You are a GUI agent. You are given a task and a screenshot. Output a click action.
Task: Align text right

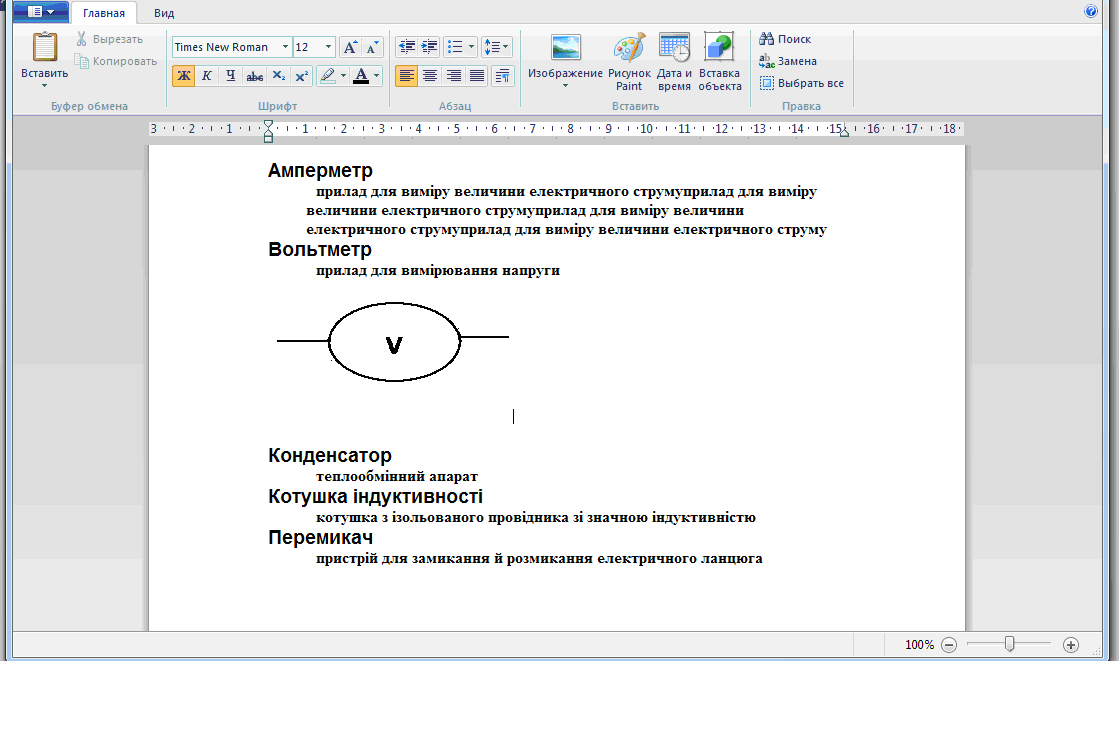[453, 76]
